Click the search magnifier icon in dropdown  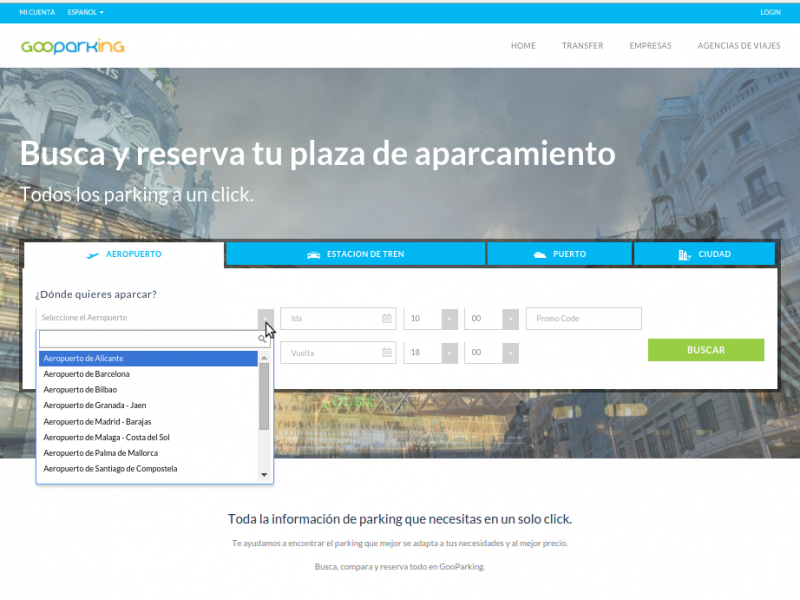(262, 339)
